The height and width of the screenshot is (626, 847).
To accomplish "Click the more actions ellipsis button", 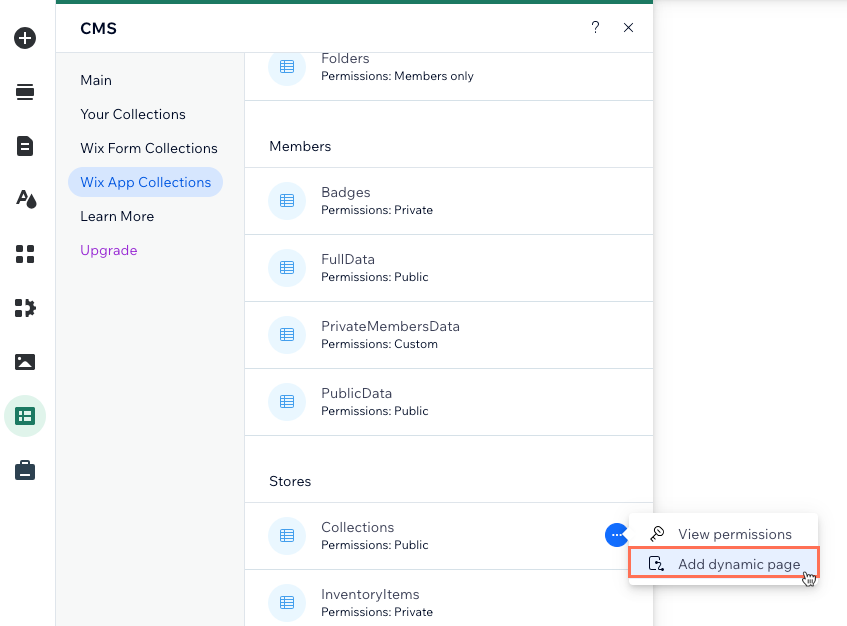I will (616, 535).
